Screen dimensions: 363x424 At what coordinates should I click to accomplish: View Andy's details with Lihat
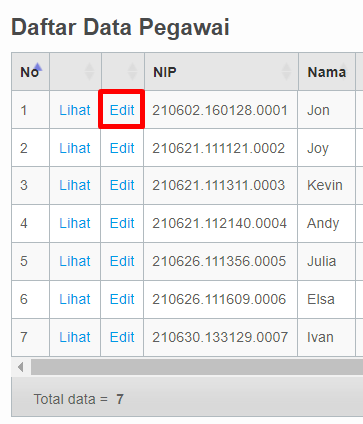point(75,223)
